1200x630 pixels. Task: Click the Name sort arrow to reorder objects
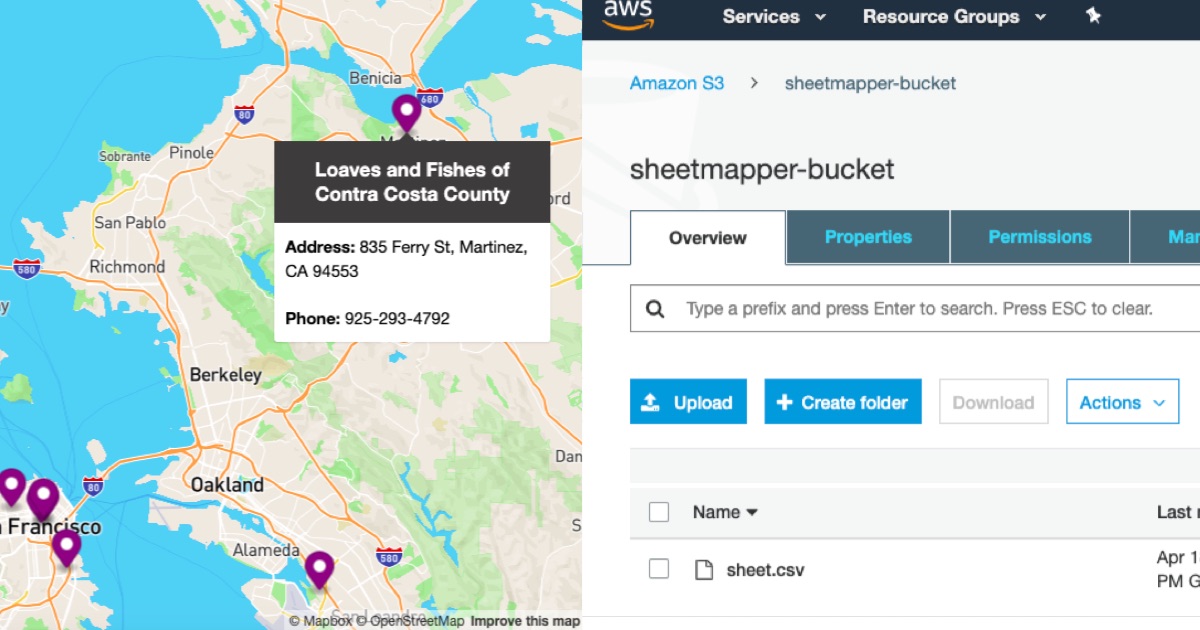[751, 512]
